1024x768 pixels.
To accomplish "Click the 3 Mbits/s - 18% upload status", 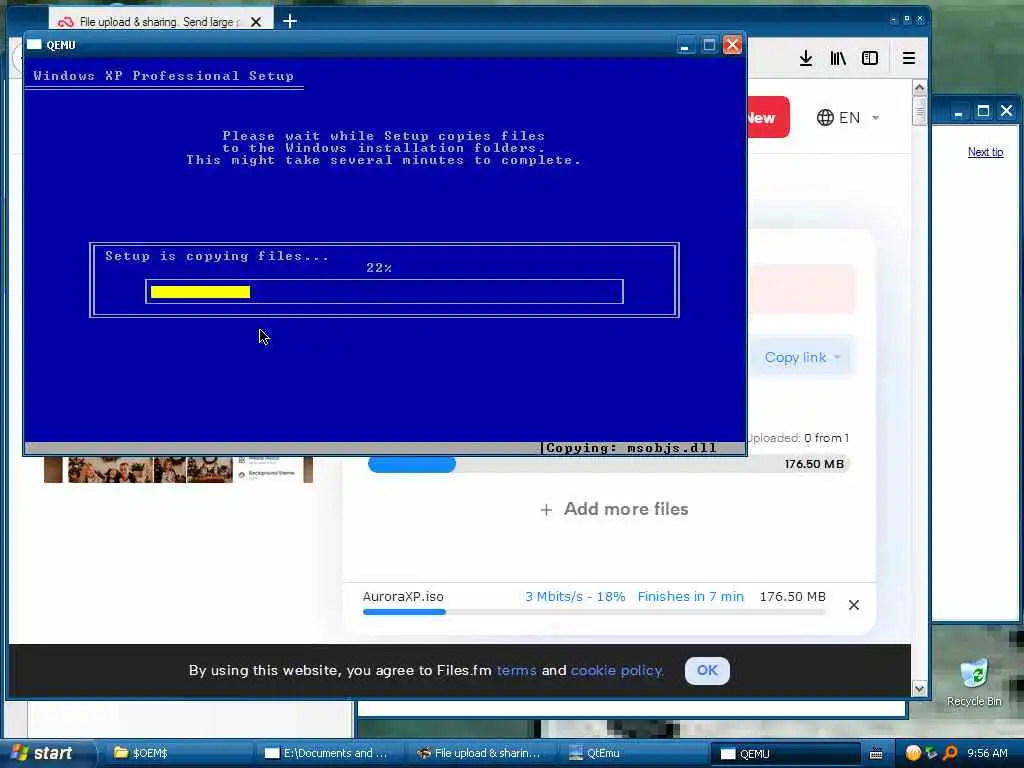I will coord(575,596).
